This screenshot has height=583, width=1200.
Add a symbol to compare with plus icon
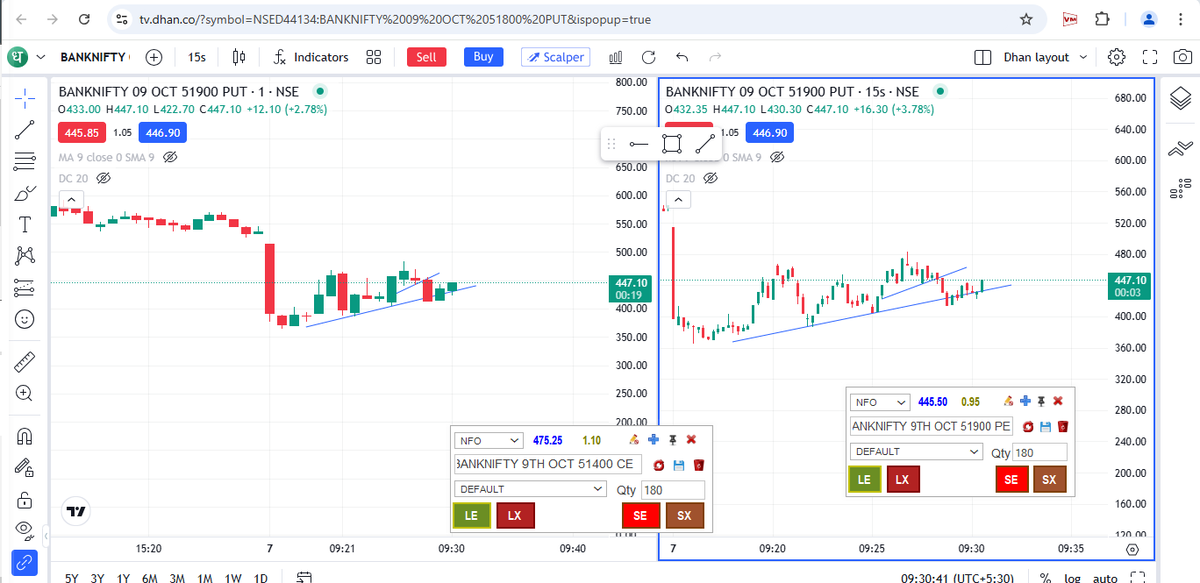154,57
